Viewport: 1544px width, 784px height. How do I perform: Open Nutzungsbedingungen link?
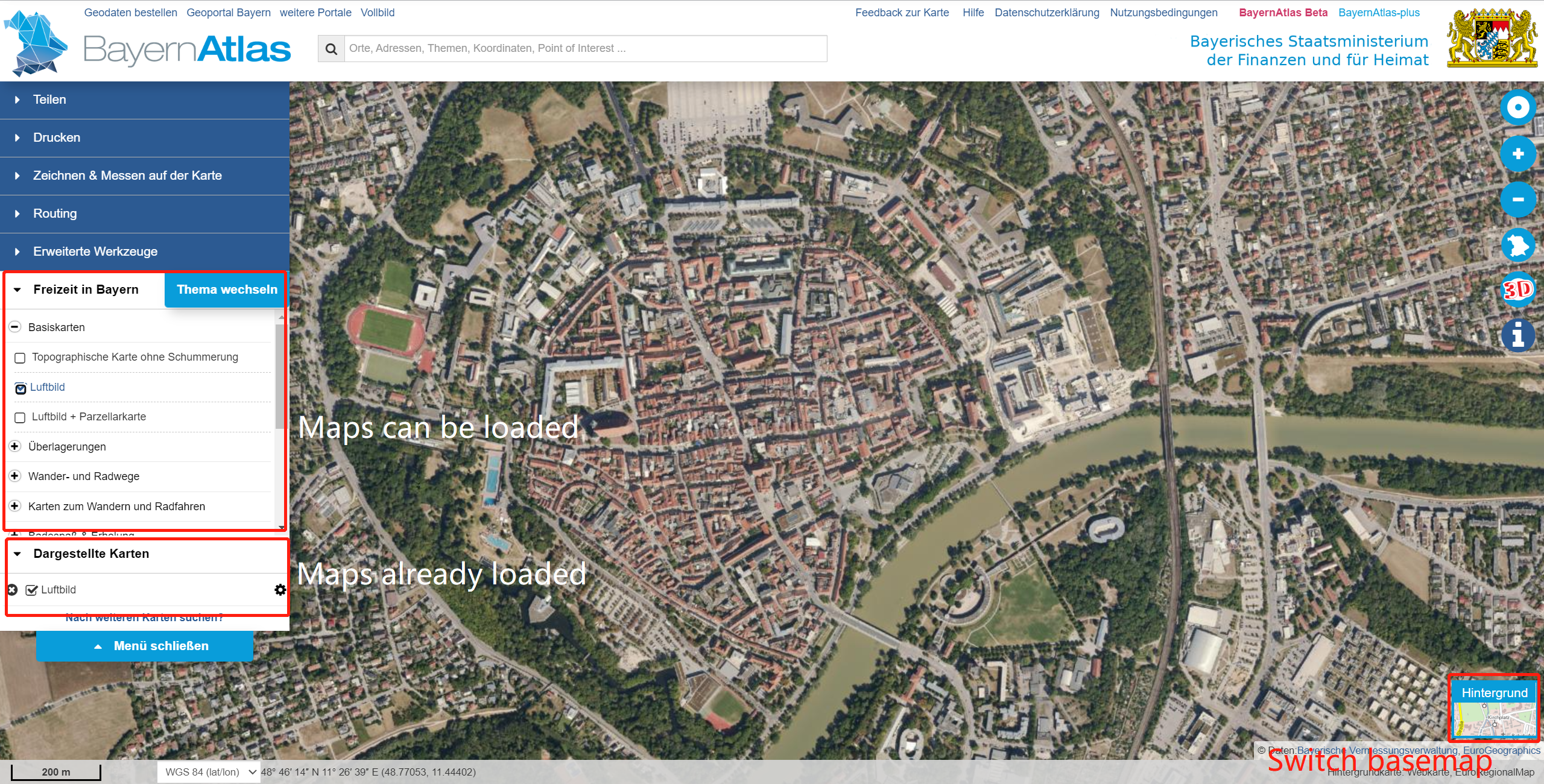[1163, 13]
